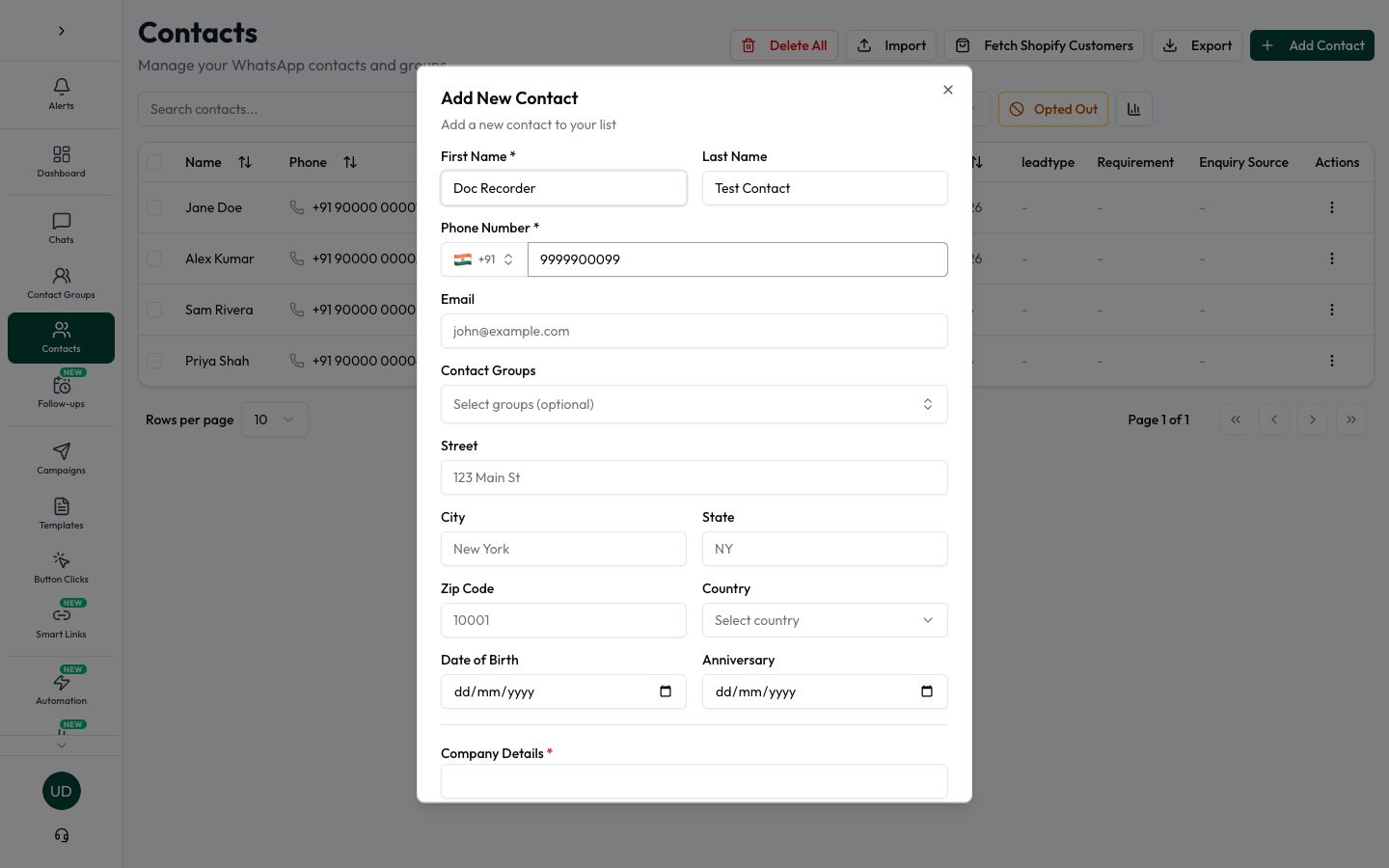
Task: Click the Delete All button
Action: (x=784, y=45)
